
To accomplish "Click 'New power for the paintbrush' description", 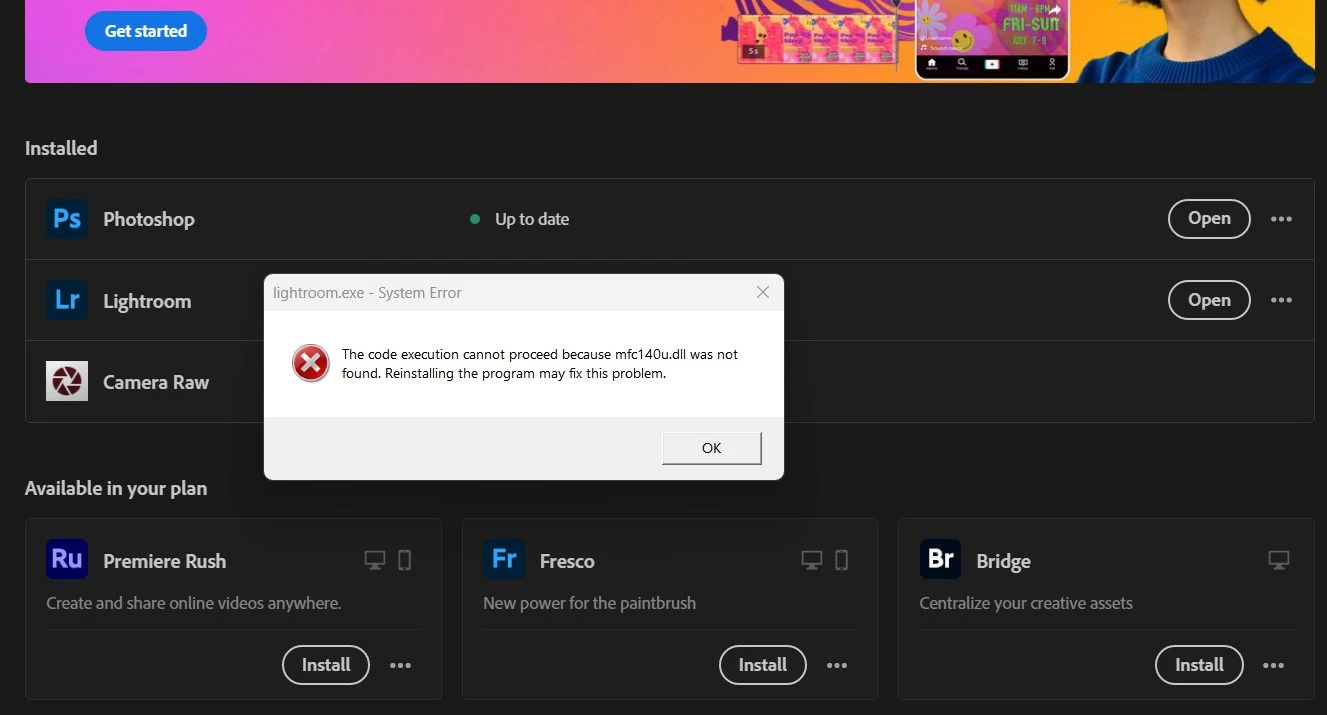I will pos(589,603).
